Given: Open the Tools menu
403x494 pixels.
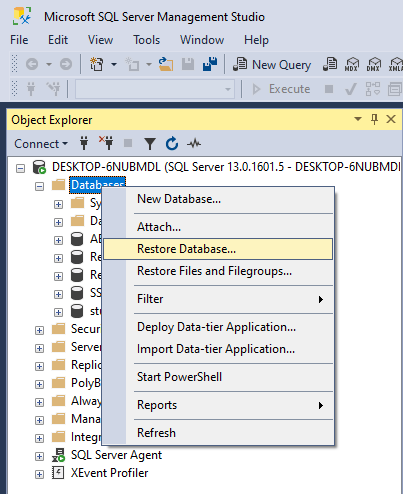Looking at the screenshot, I should point(147,40).
